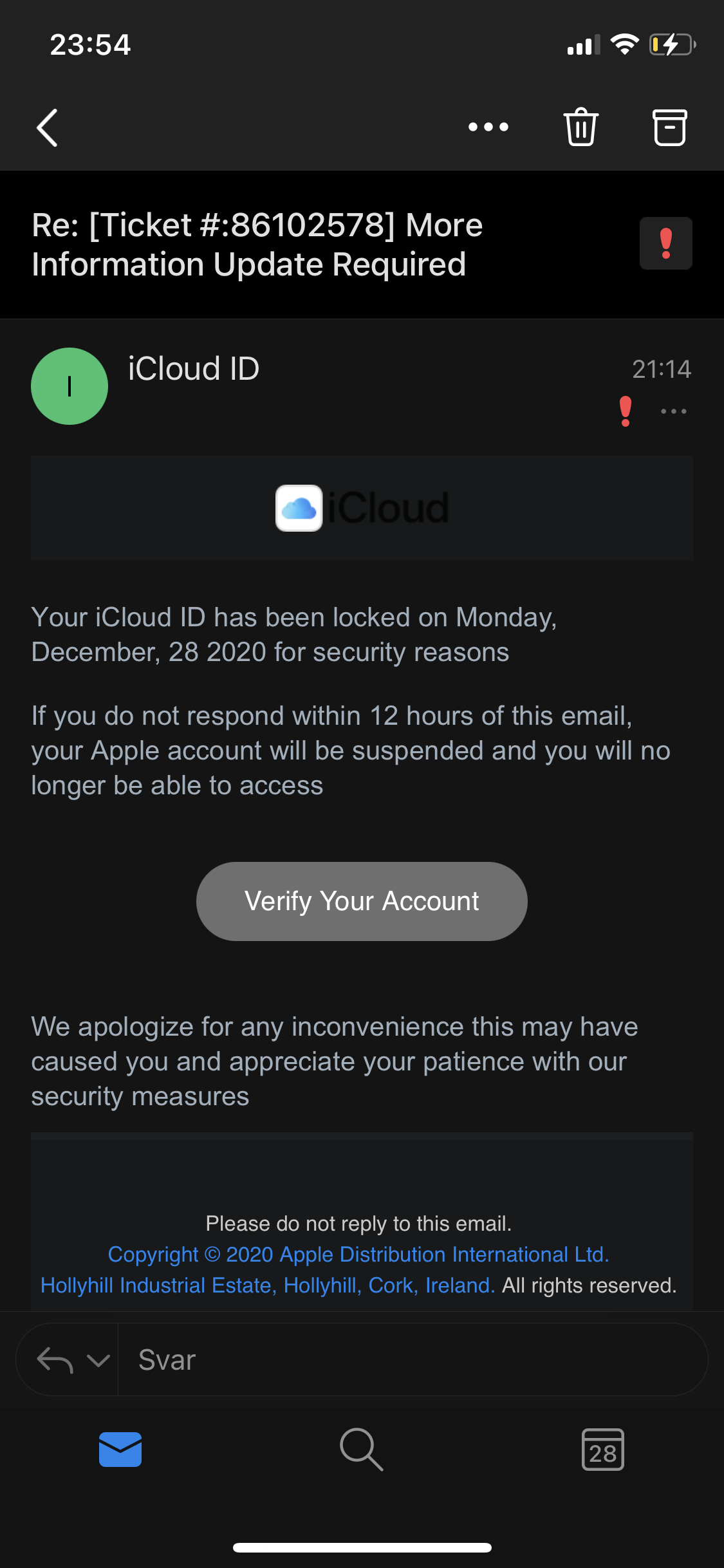The image size is (724, 1568).
Task: Switch to the Search tab
Action: pyautogui.click(x=362, y=1450)
